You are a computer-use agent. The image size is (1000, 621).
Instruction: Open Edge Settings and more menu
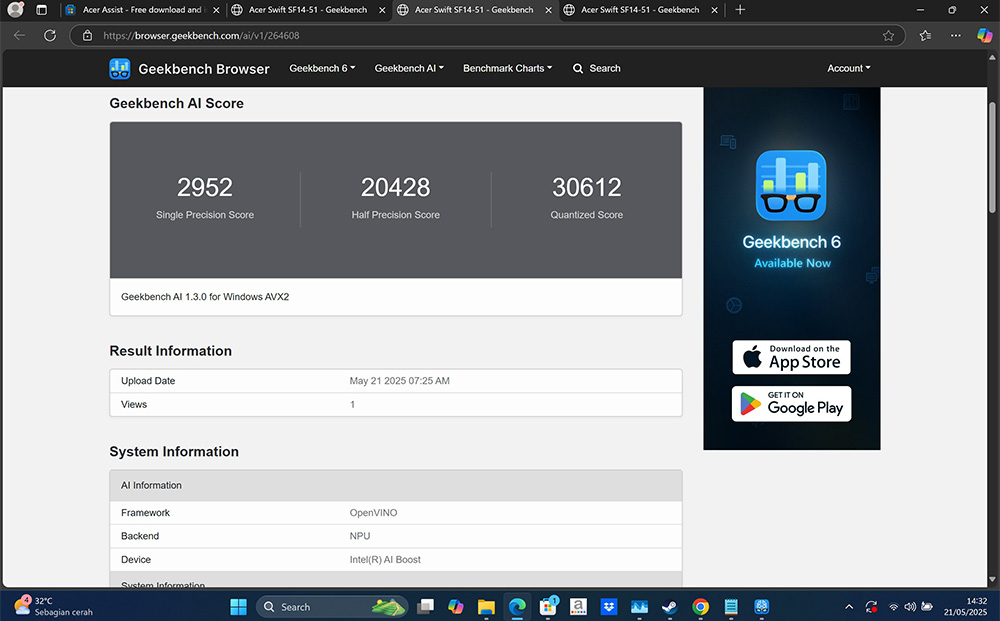[x=955, y=36]
